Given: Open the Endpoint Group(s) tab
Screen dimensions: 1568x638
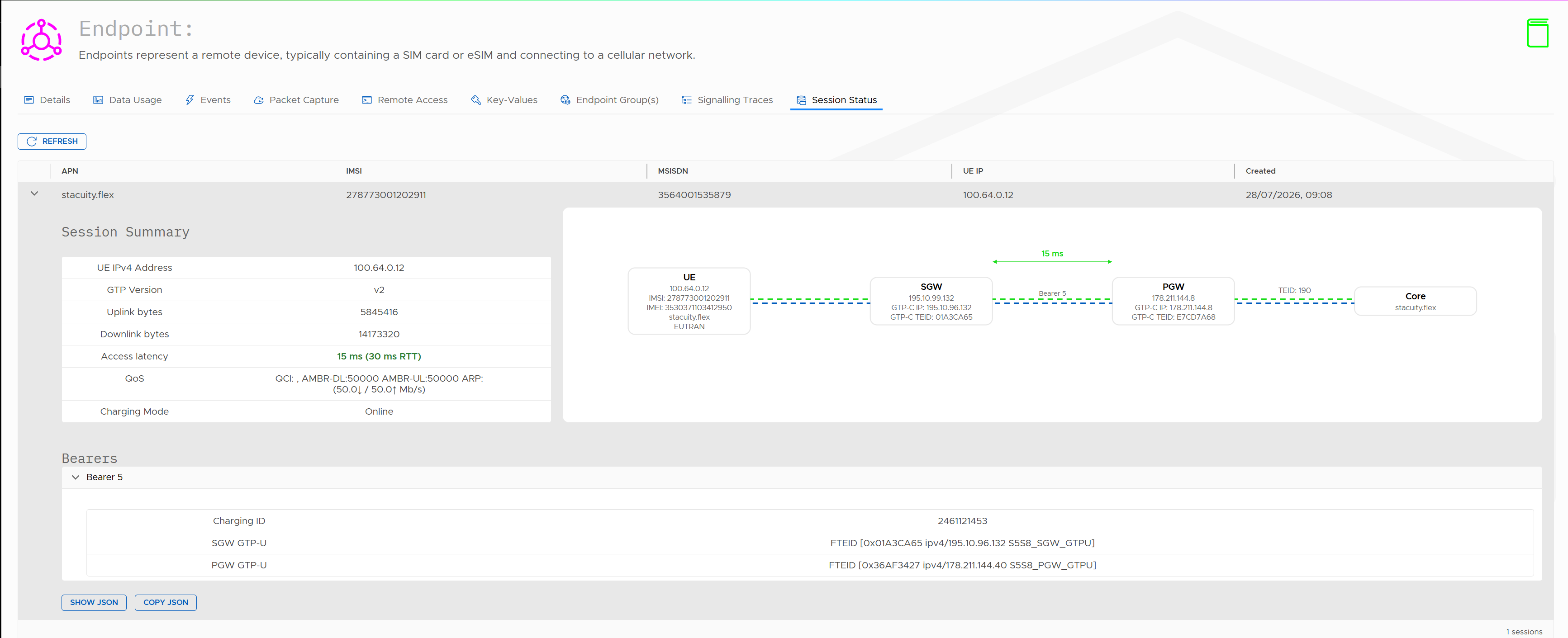Looking at the screenshot, I should coord(609,100).
